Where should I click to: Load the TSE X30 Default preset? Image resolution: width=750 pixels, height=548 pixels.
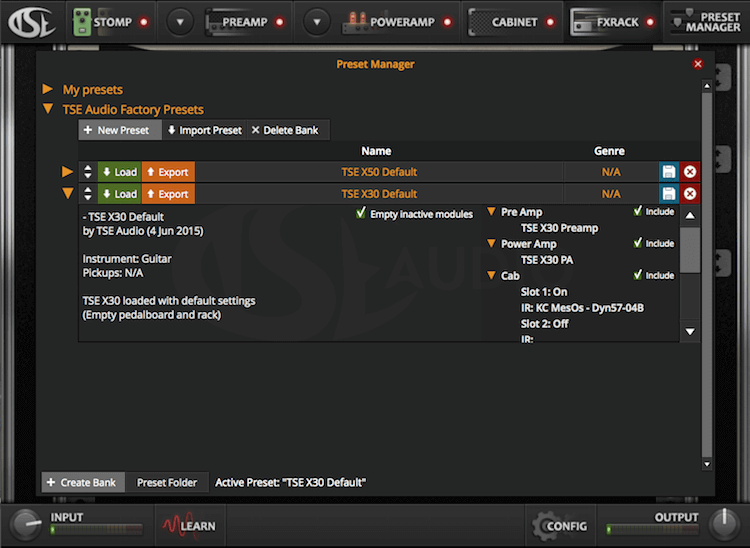pyautogui.click(x=120, y=194)
